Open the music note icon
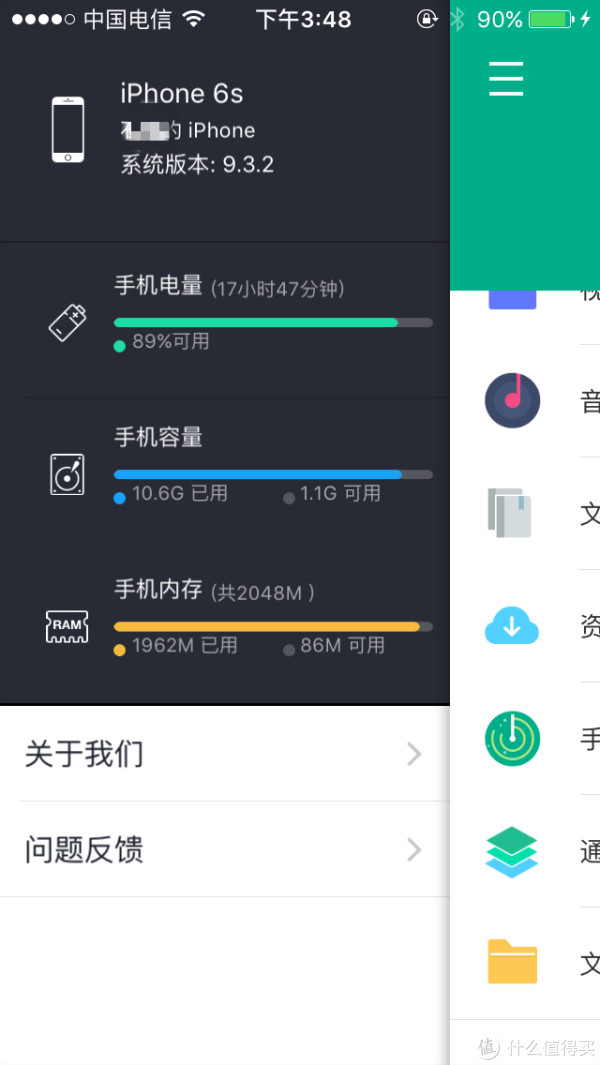 pyautogui.click(x=512, y=401)
